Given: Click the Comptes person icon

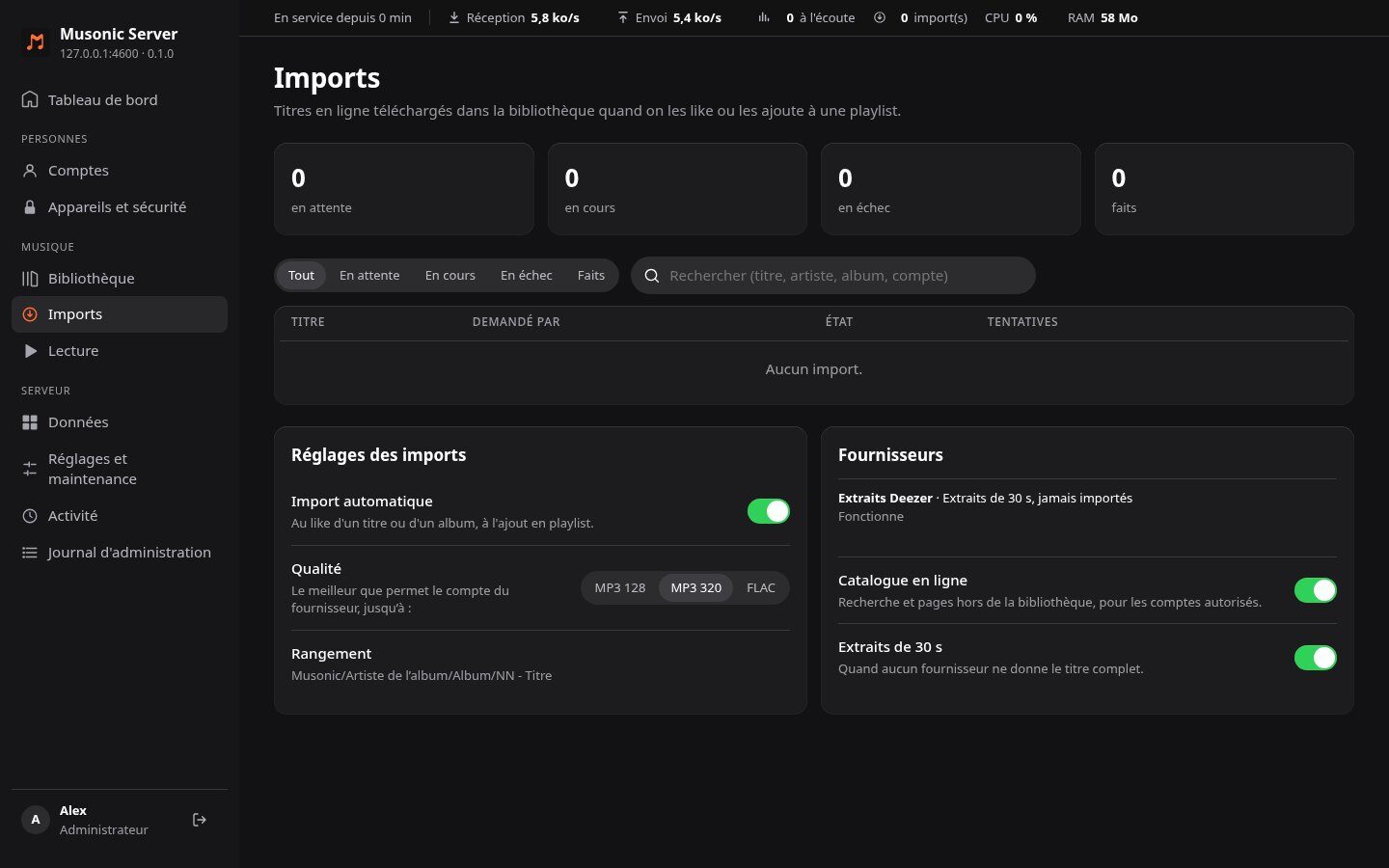Looking at the screenshot, I should coord(30,171).
